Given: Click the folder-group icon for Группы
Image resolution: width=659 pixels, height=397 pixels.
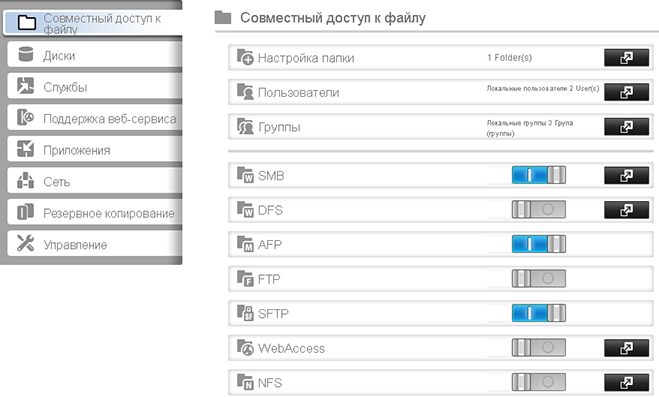Looking at the screenshot, I should pos(245,126).
